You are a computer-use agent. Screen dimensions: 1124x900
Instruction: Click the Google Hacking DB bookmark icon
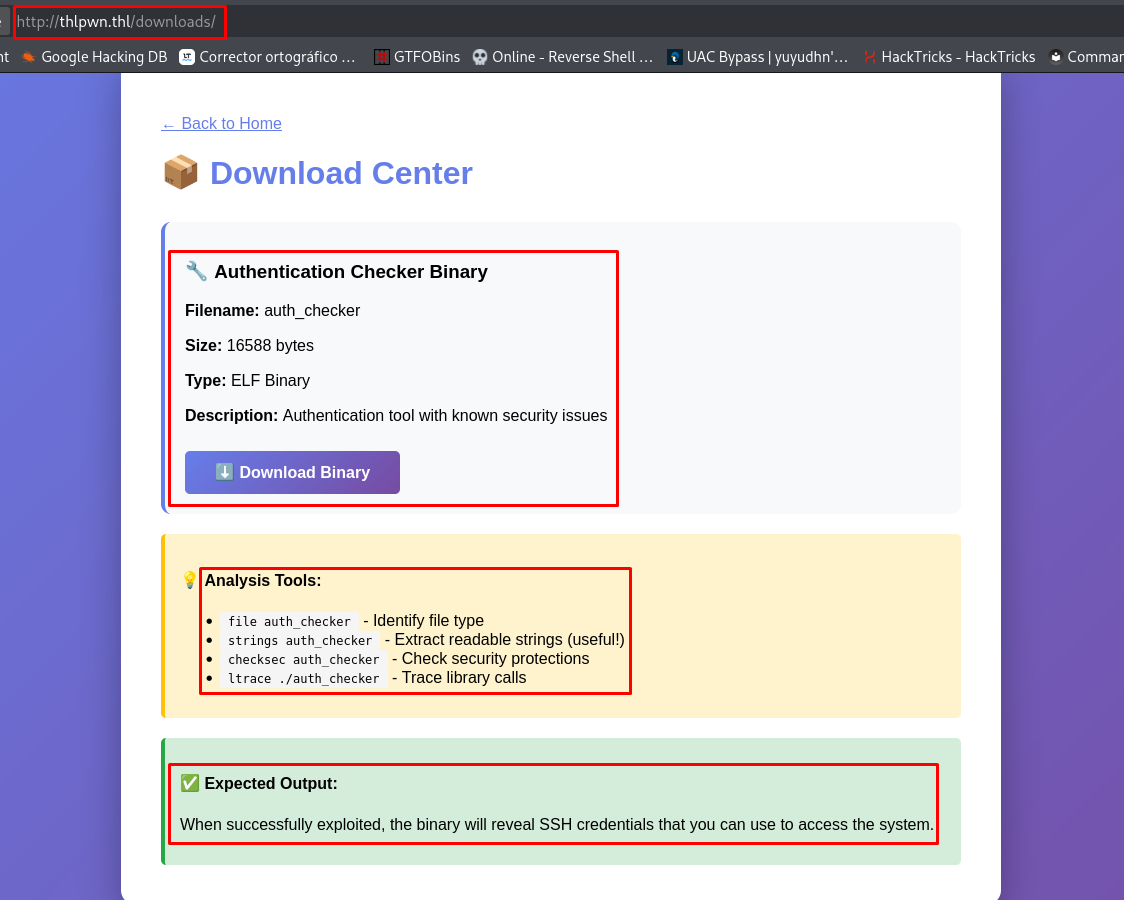28,57
